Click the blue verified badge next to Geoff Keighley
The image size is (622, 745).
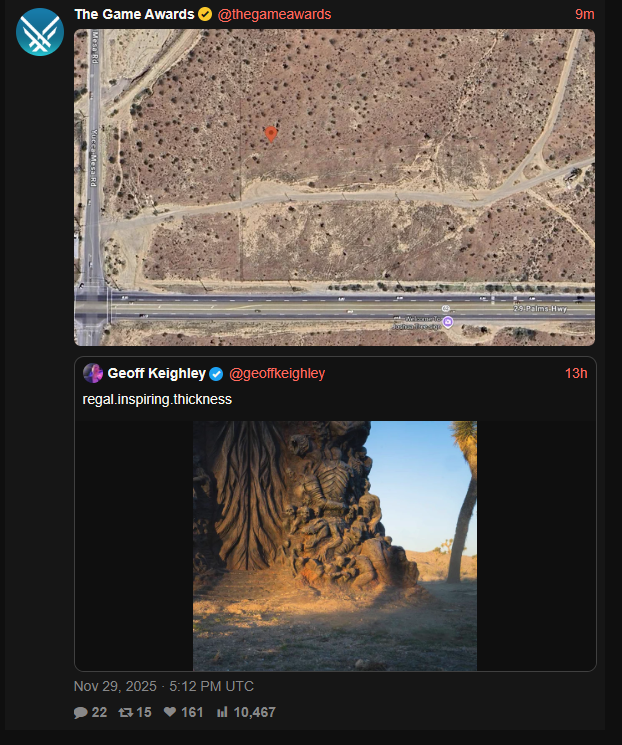pos(216,374)
